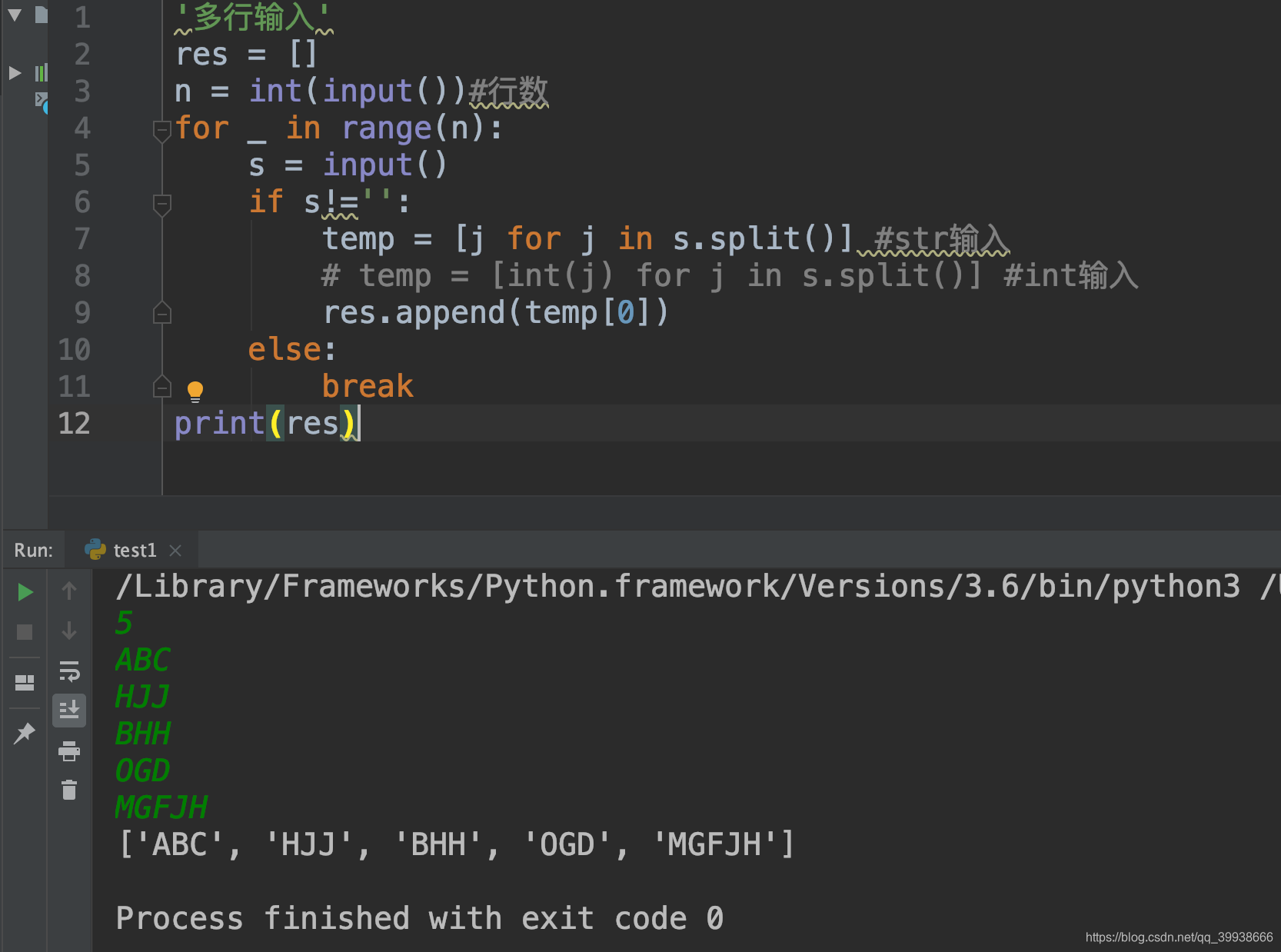The width and height of the screenshot is (1281, 952).
Task: Click the Run: panel label
Action: (x=34, y=551)
